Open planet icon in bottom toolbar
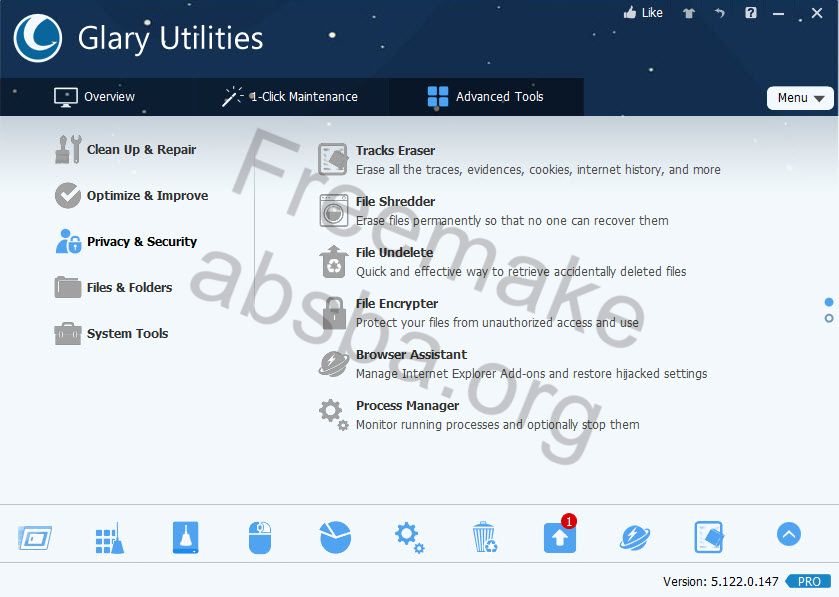 pyautogui.click(x=635, y=537)
